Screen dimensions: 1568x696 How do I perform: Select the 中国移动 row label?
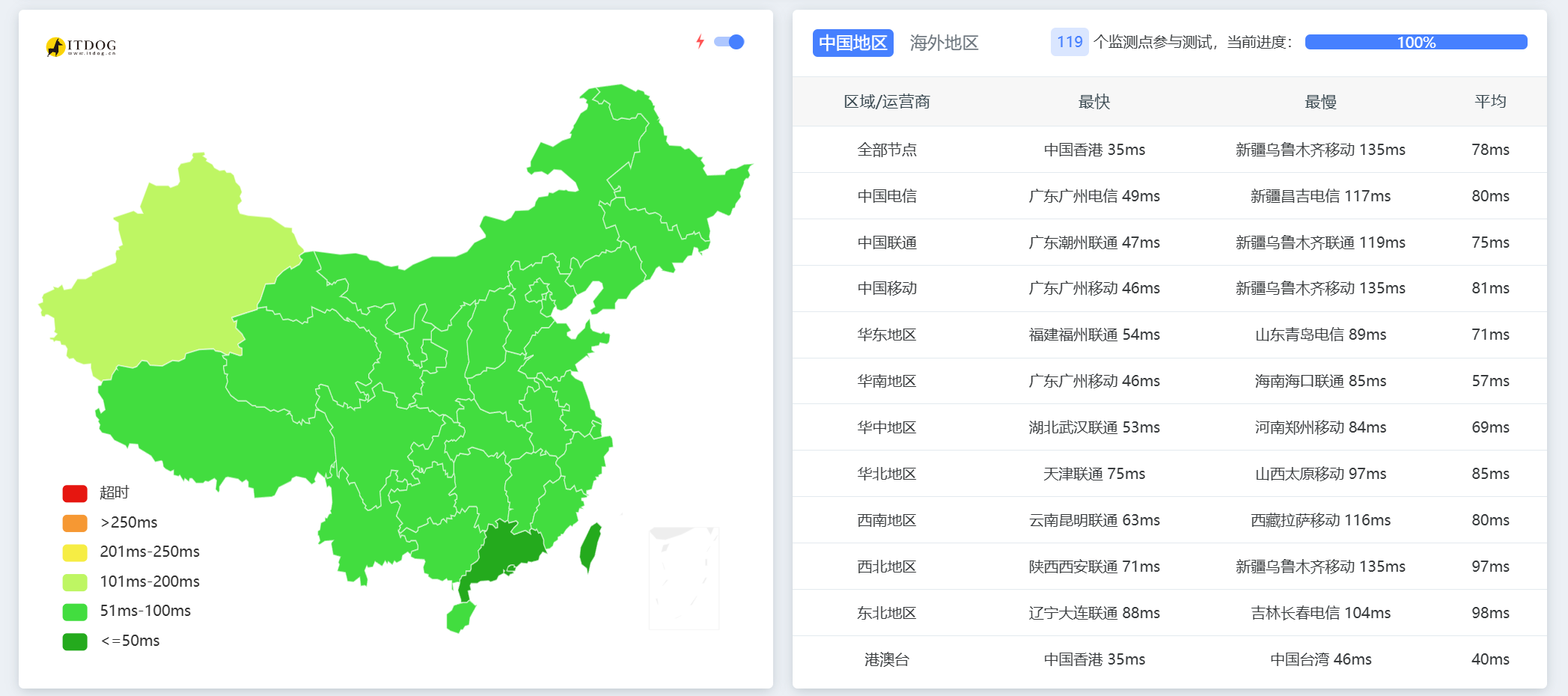tap(887, 288)
